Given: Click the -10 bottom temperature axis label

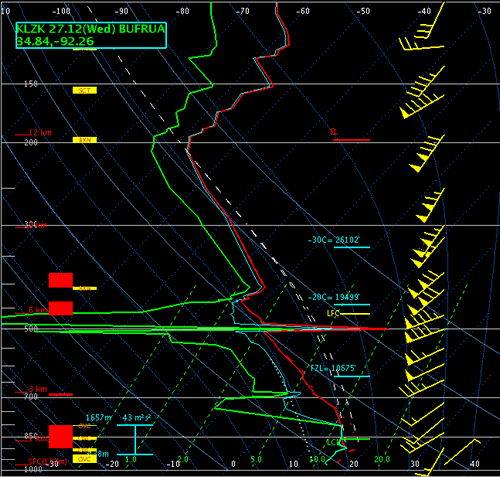Looking at the screenshot, I should tap(173, 464).
